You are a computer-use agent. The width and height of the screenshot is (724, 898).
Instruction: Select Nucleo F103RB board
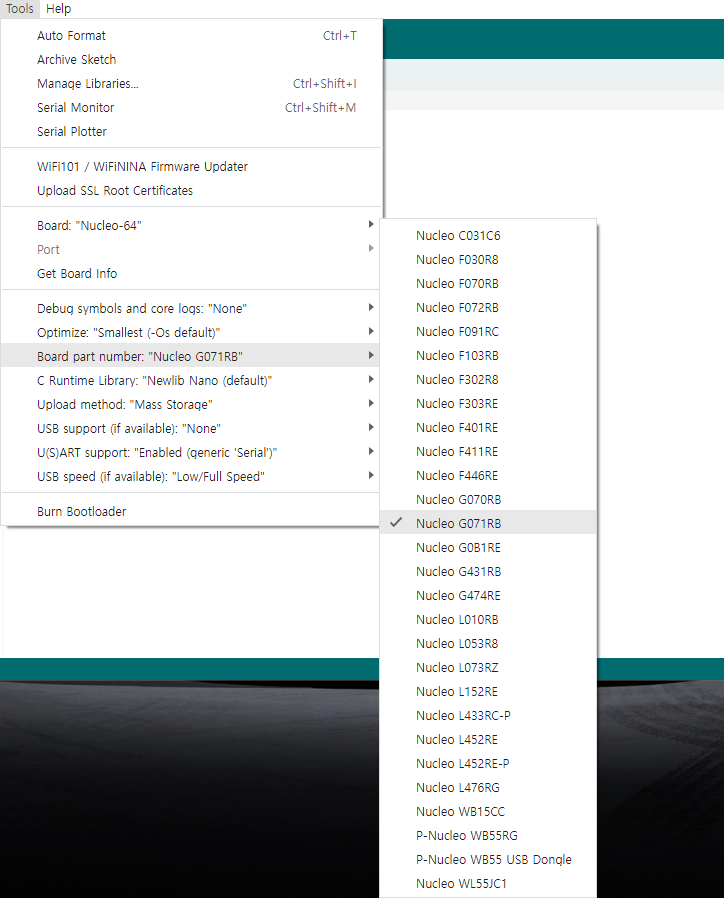[x=488, y=356]
